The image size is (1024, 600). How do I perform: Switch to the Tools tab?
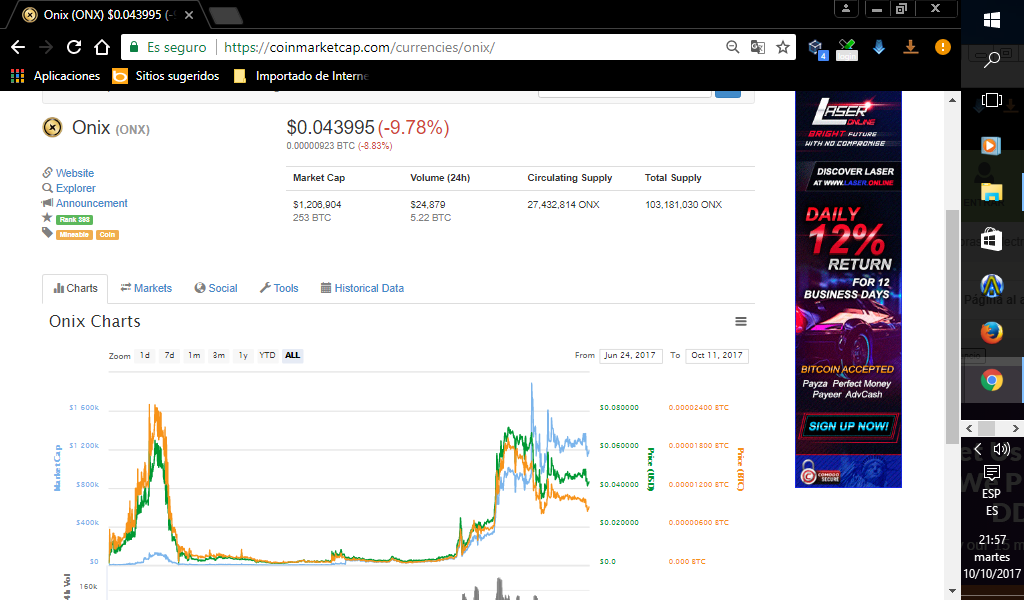coord(279,288)
